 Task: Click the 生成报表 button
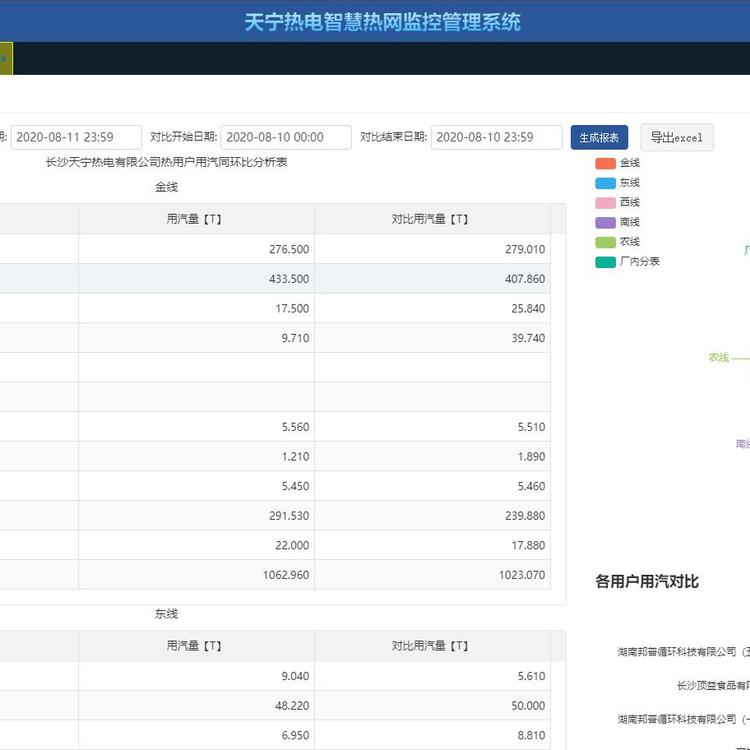coord(599,138)
